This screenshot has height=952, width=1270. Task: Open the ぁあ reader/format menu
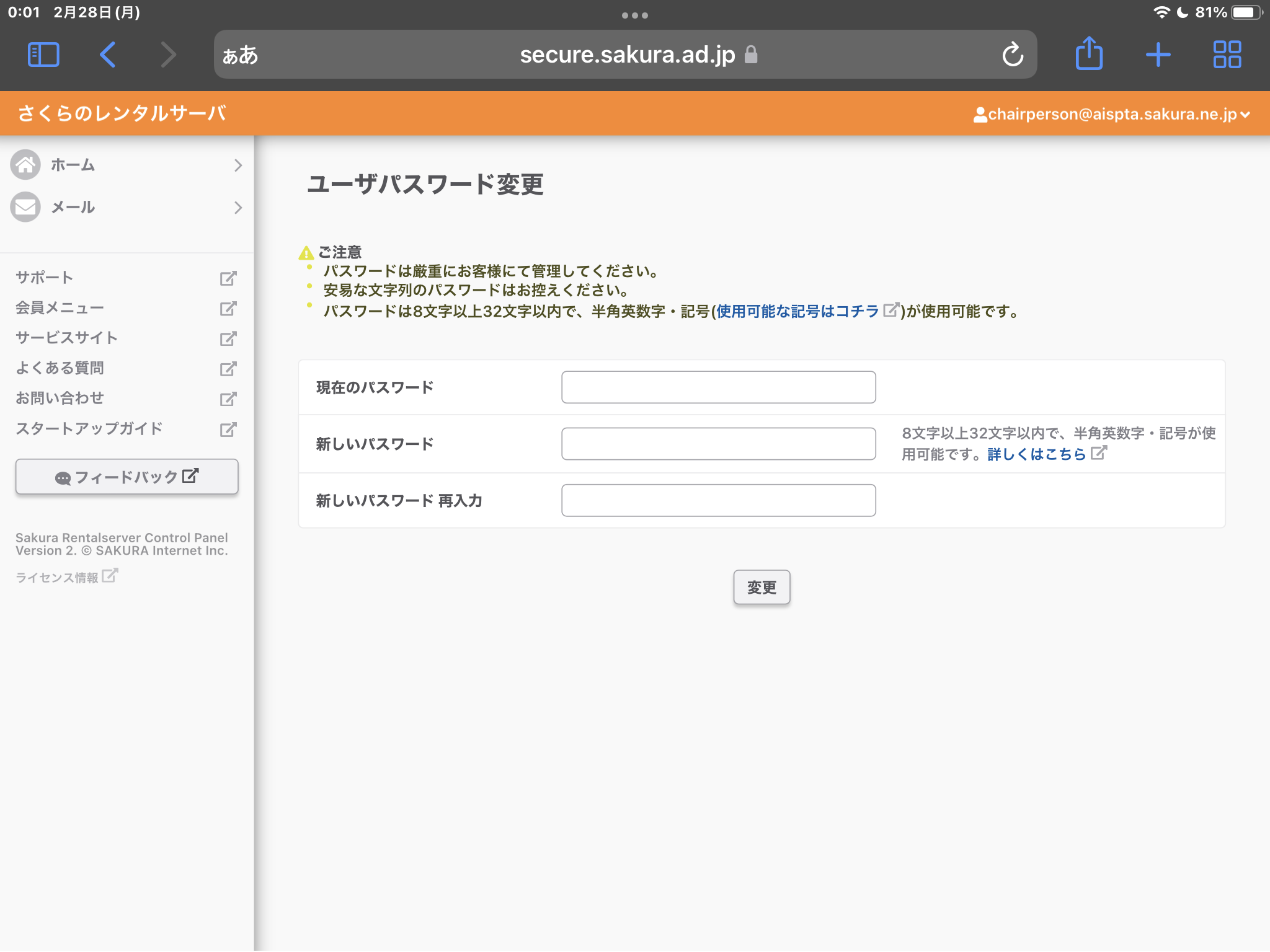[x=240, y=55]
